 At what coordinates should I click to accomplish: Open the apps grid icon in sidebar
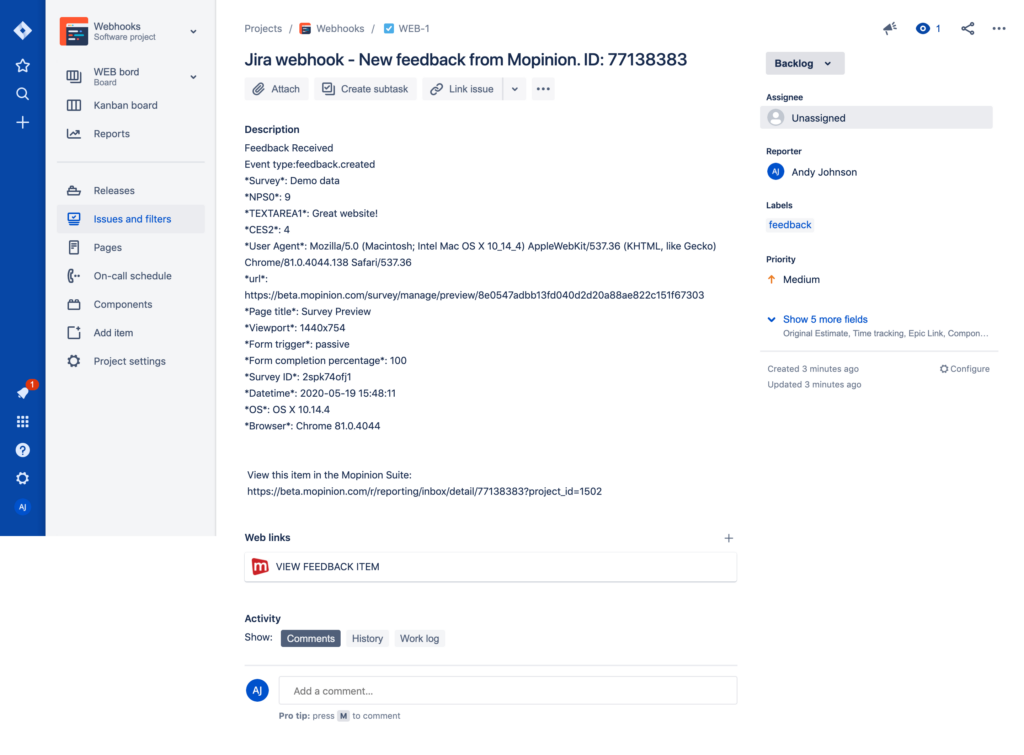(22, 421)
